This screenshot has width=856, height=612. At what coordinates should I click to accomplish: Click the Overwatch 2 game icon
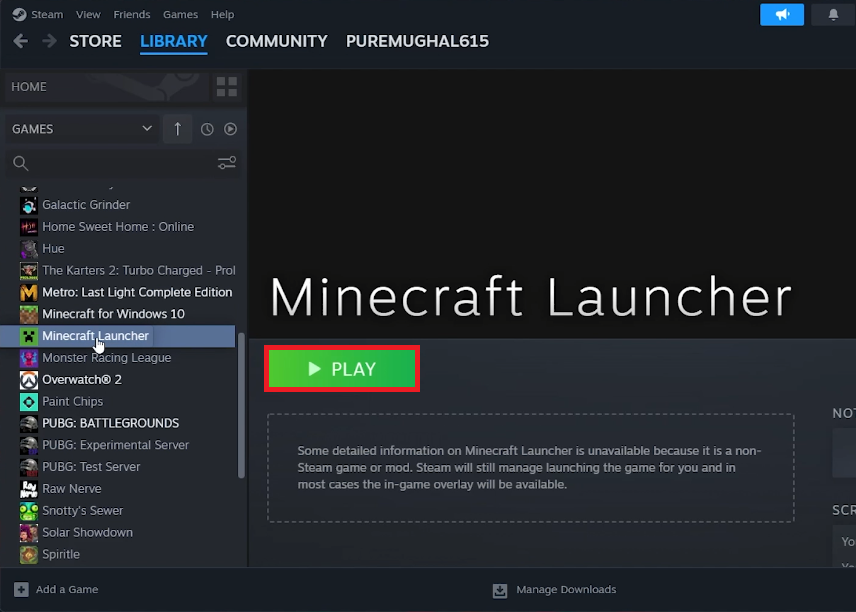(x=28, y=380)
